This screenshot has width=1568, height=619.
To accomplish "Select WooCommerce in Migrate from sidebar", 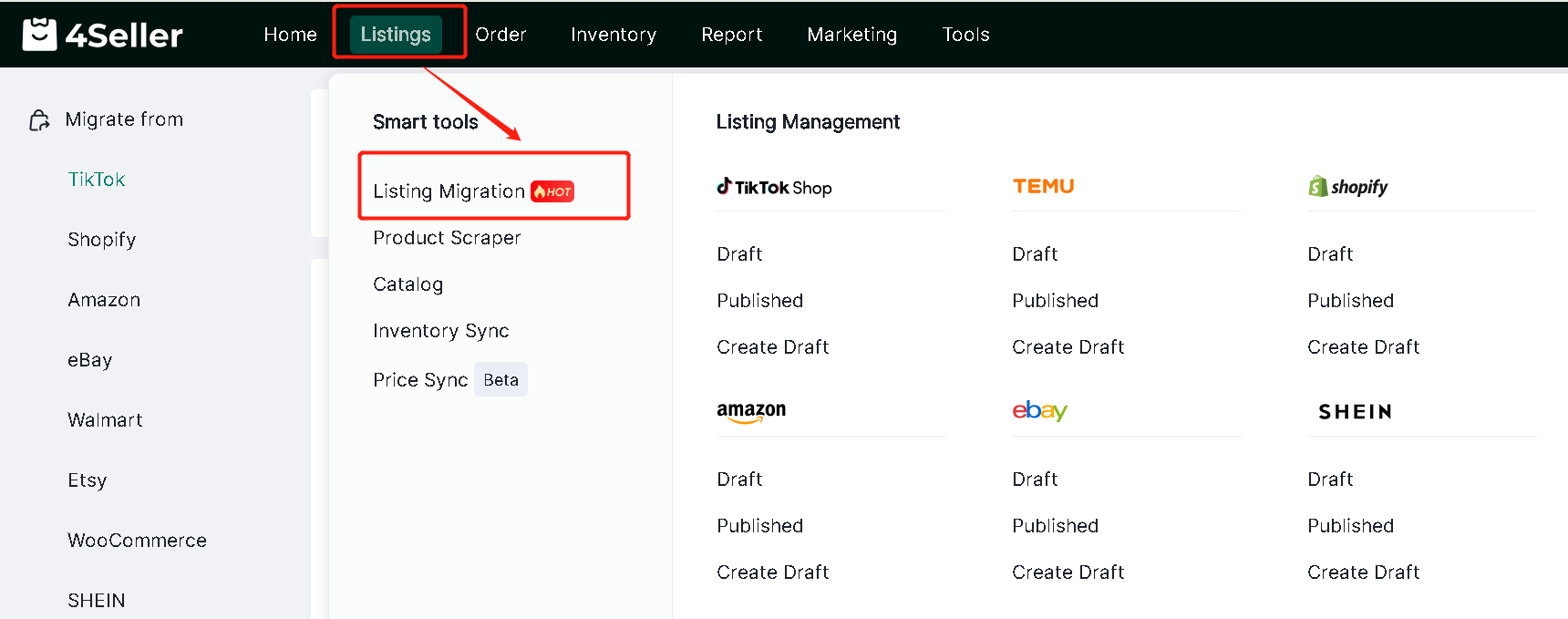I will click(x=137, y=541).
